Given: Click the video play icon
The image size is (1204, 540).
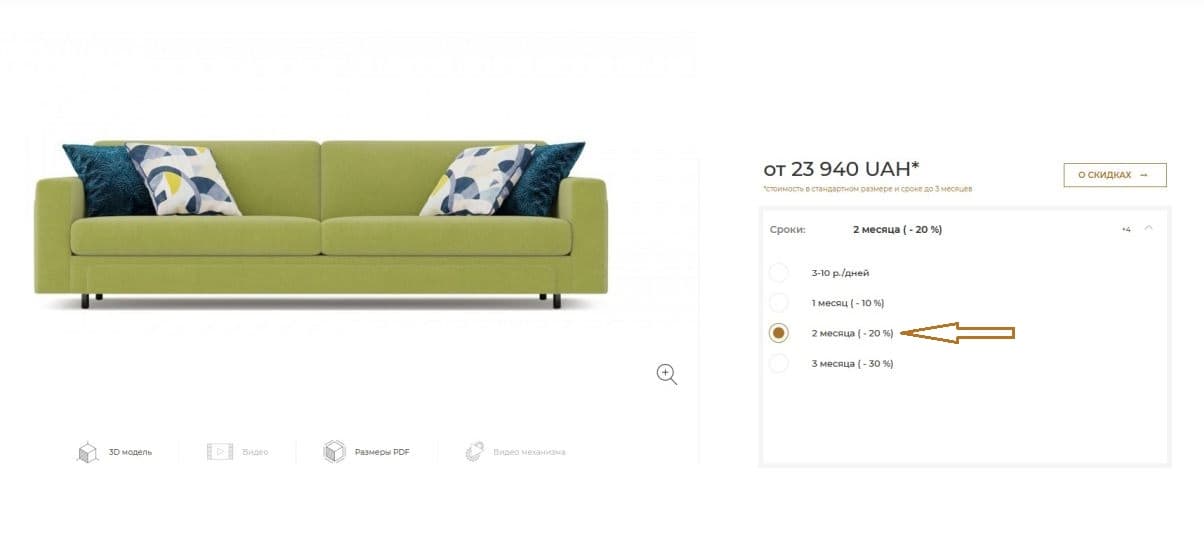Looking at the screenshot, I should 219,452.
